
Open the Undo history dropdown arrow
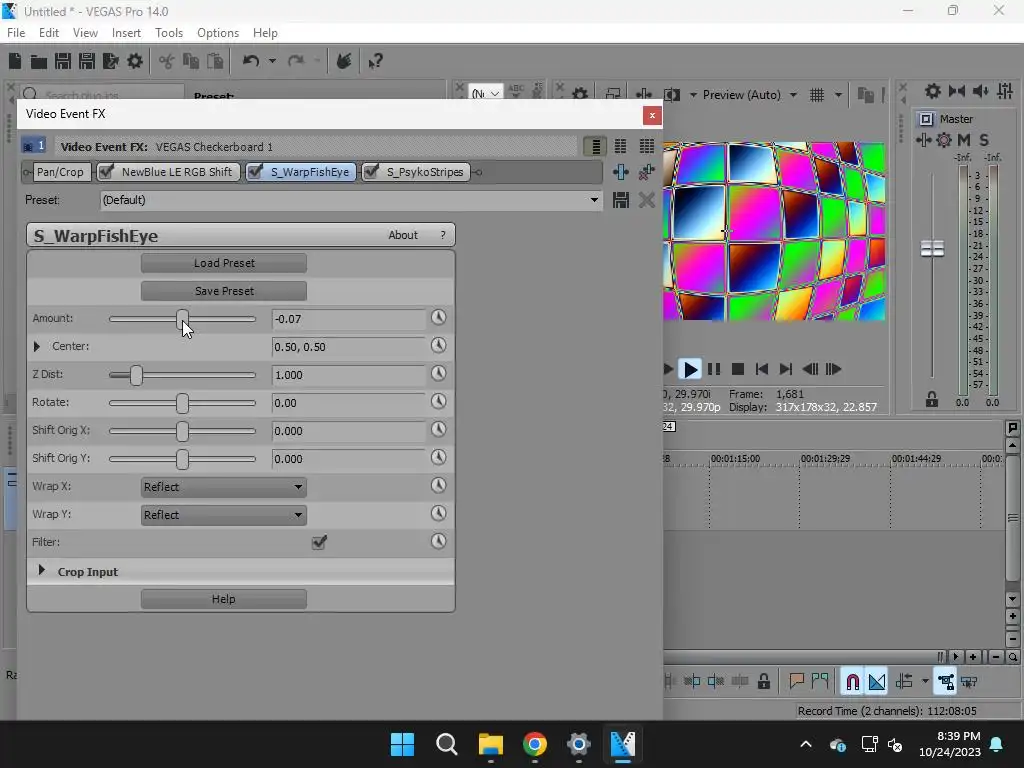point(272,61)
